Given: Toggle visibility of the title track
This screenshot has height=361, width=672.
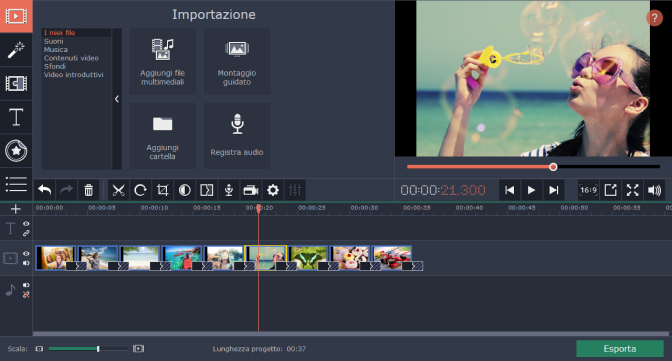Looking at the screenshot, I should (26, 224).
